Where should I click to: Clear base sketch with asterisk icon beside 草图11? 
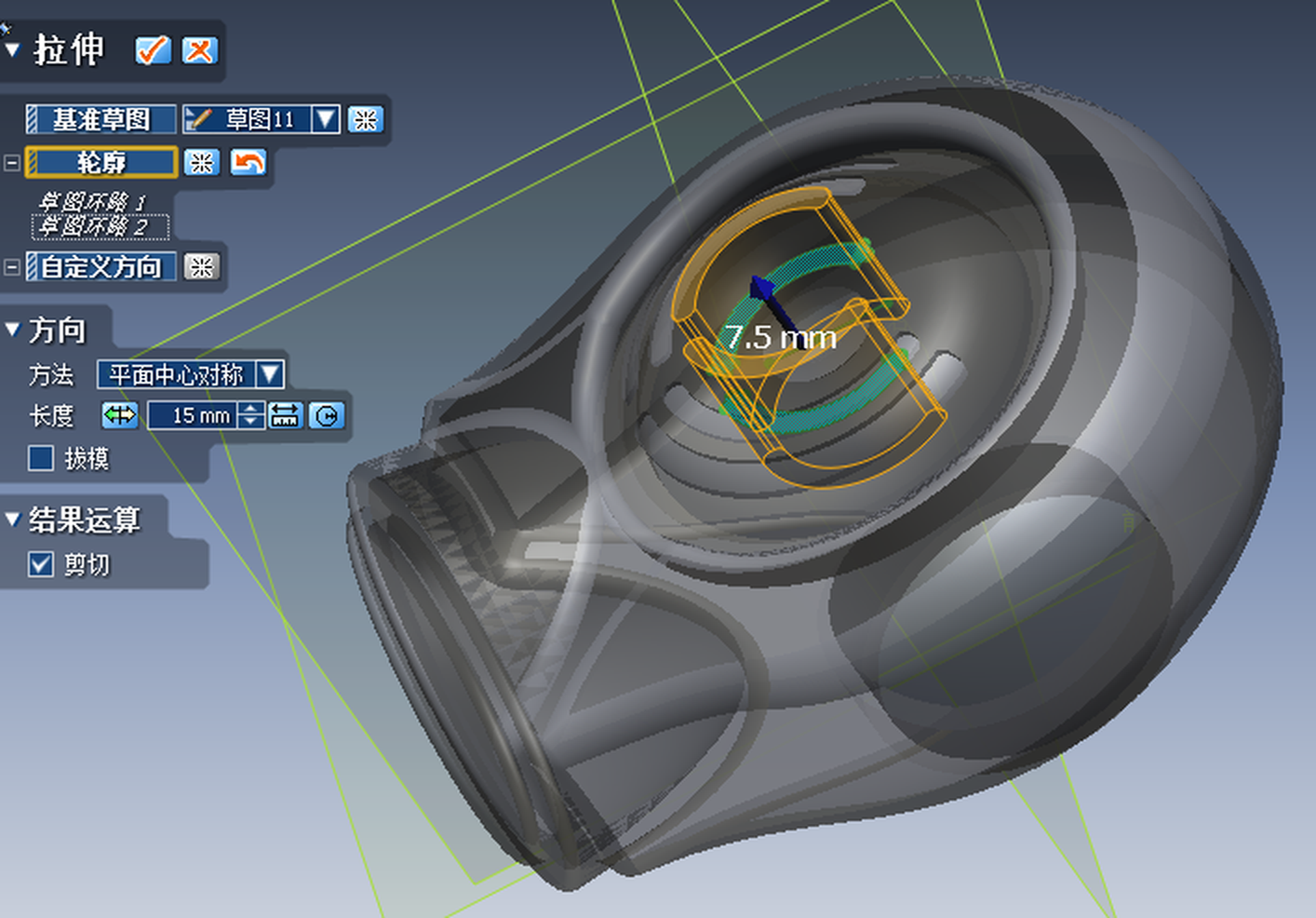click(365, 119)
